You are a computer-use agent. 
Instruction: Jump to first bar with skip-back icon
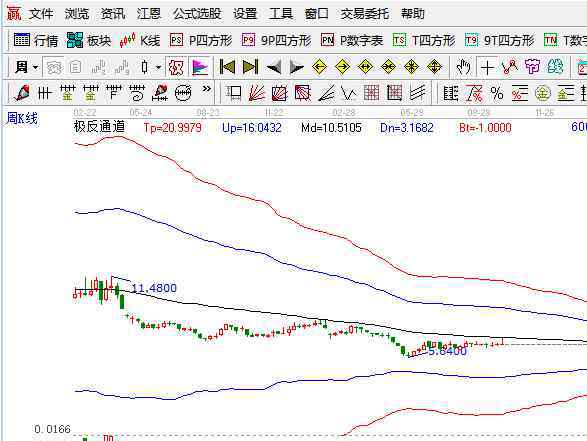click(x=227, y=67)
